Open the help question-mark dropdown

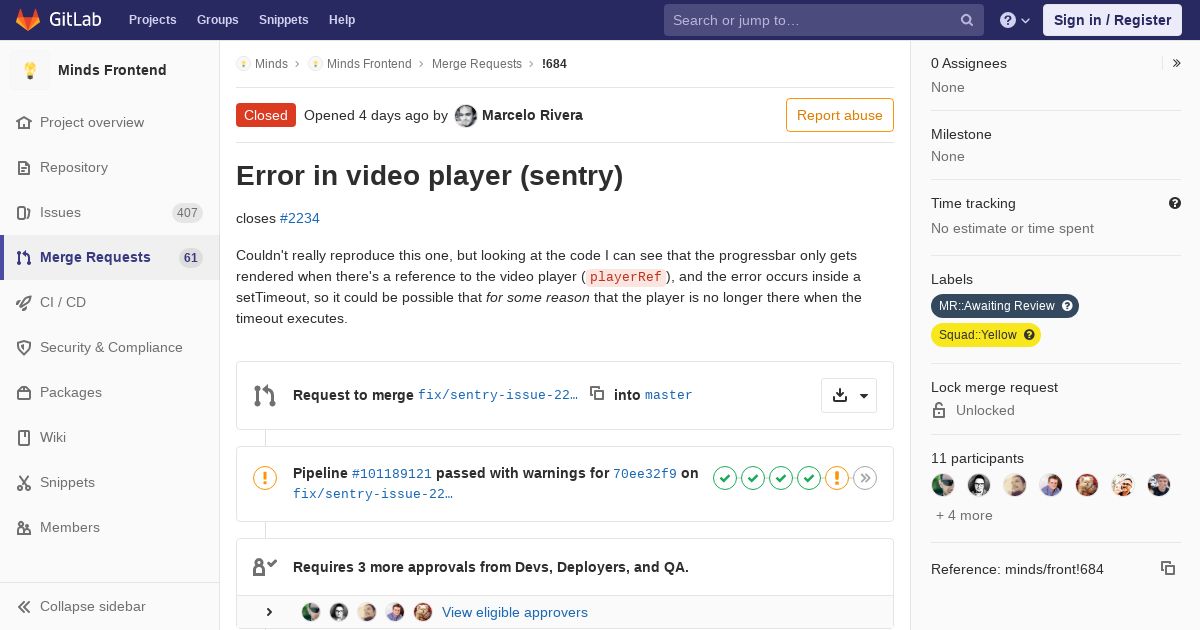[x=1015, y=20]
